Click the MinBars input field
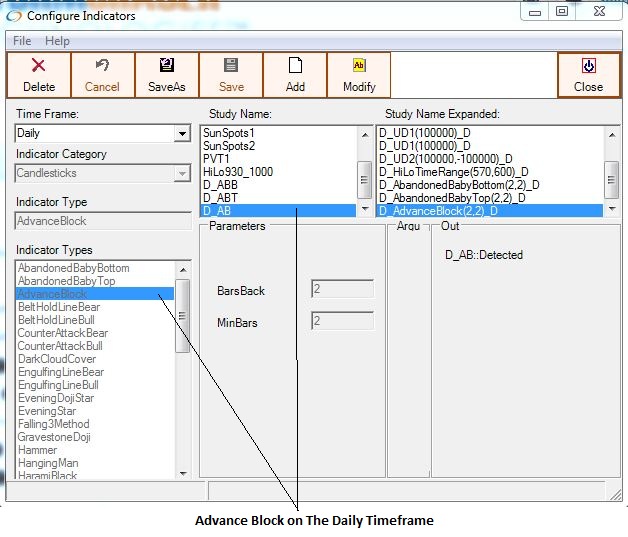The width and height of the screenshot is (628, 537). (342, 322)
